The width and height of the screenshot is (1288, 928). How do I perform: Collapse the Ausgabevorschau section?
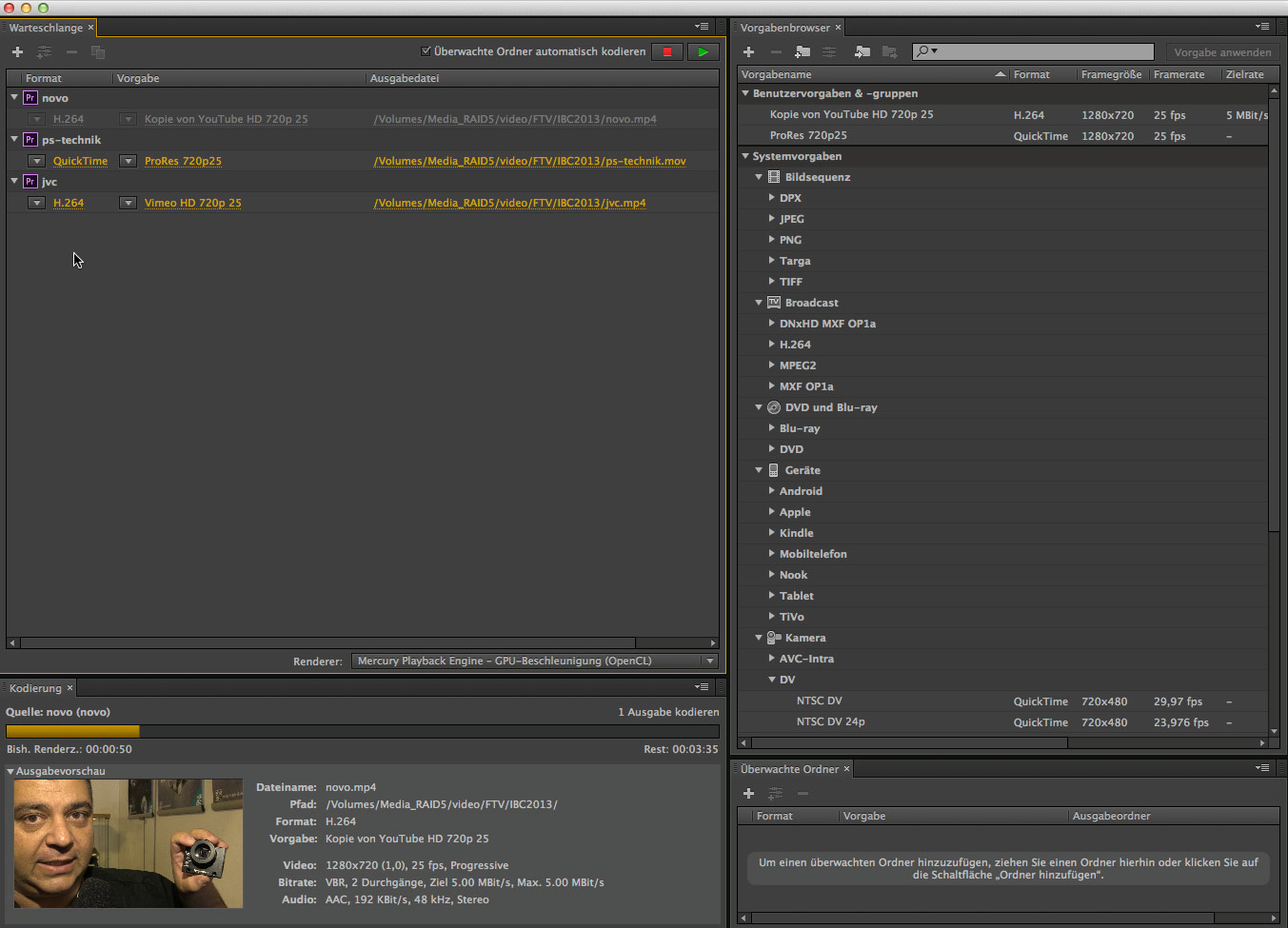pyautogui.click(x=10, y=771)
